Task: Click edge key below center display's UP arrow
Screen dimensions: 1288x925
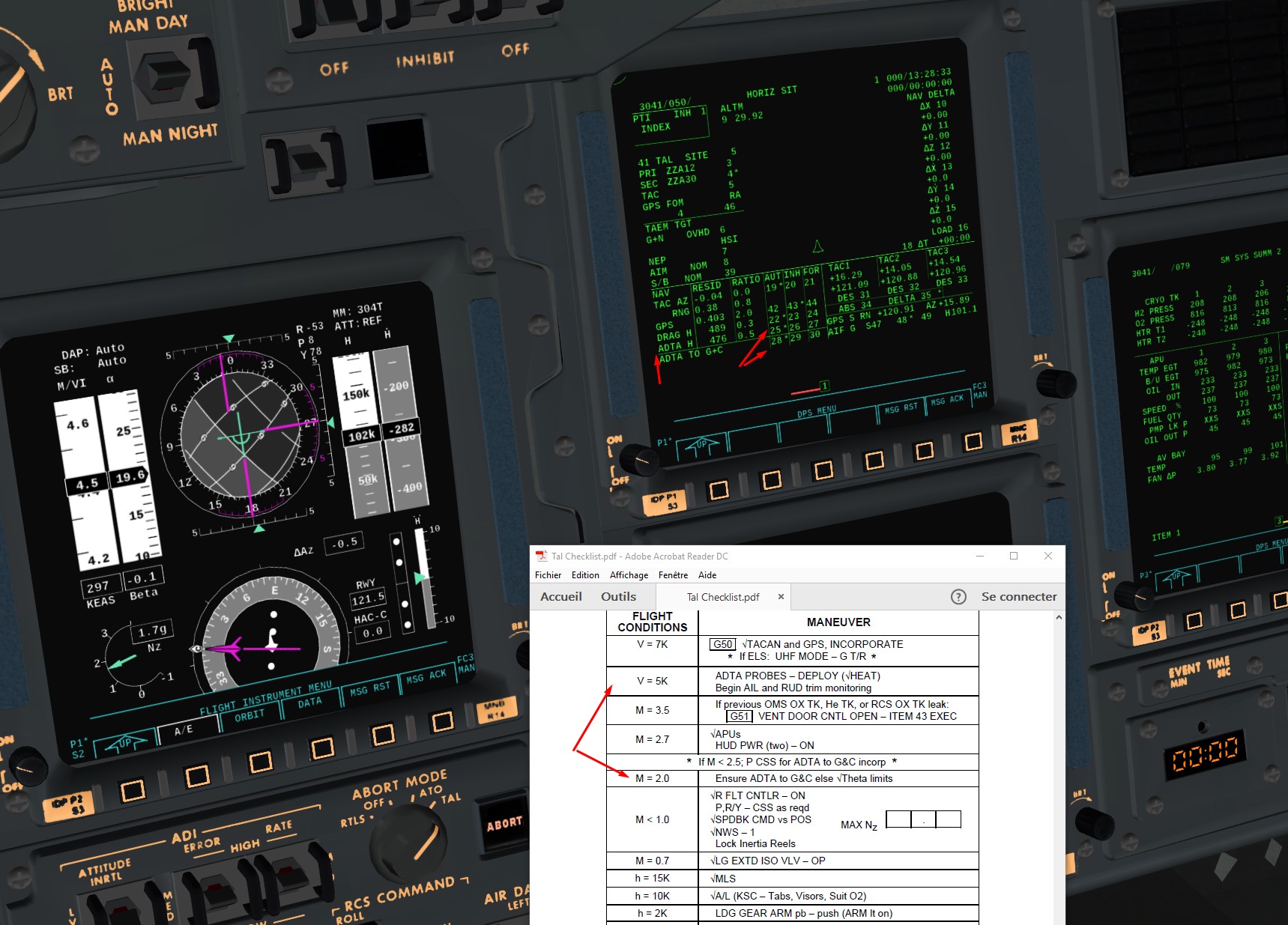Action: [719, 490]
